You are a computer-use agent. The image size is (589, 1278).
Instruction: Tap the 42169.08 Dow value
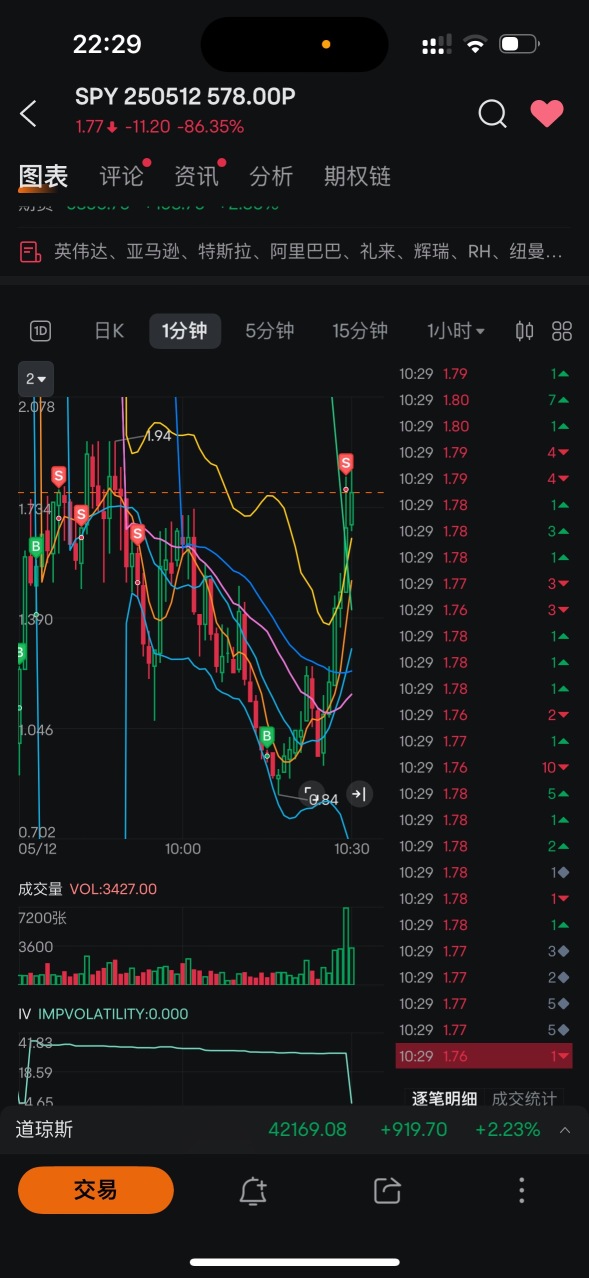click(x=307, y=1130)
